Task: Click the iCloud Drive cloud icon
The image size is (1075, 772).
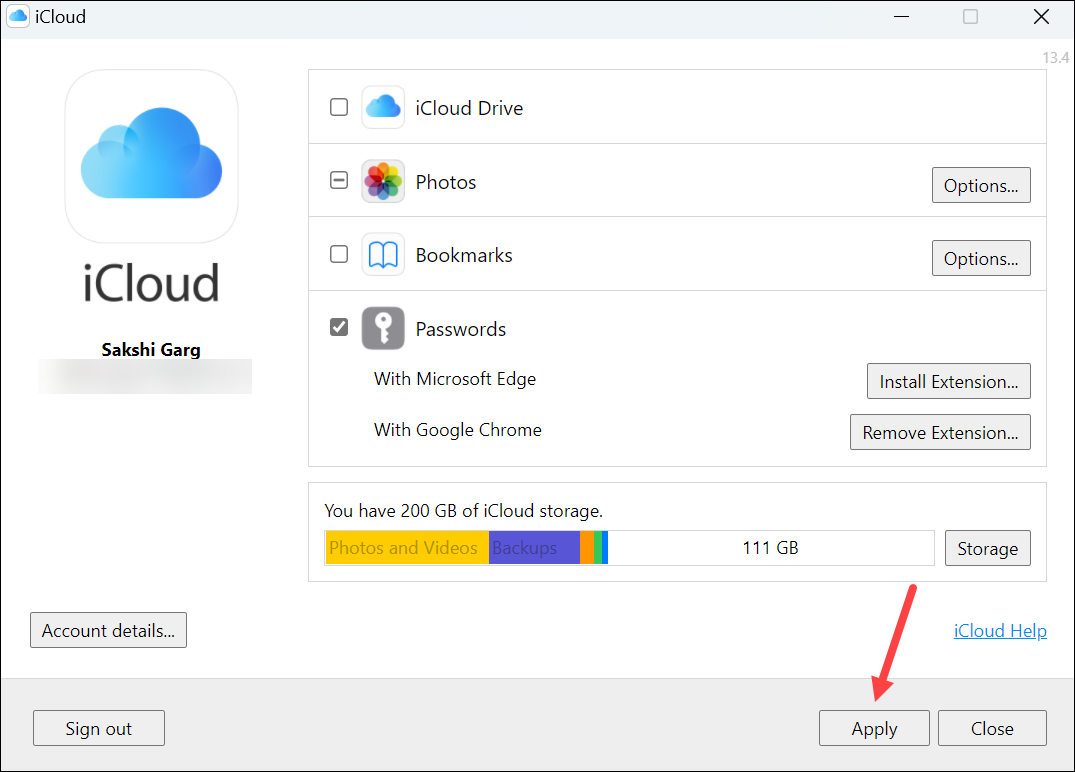Action: pyautogui.click(x=383, y=108)
